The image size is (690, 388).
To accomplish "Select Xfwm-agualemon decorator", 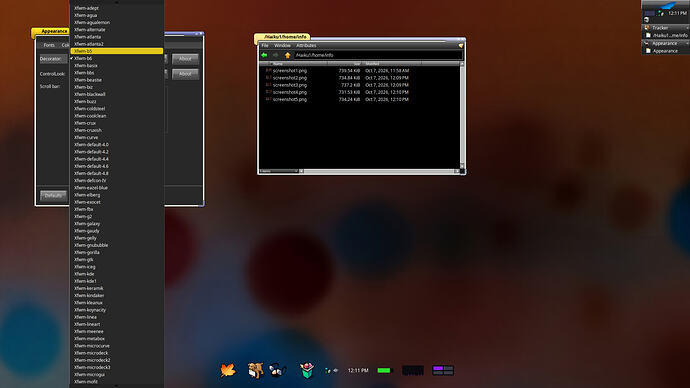I will [x=117, y=22].
